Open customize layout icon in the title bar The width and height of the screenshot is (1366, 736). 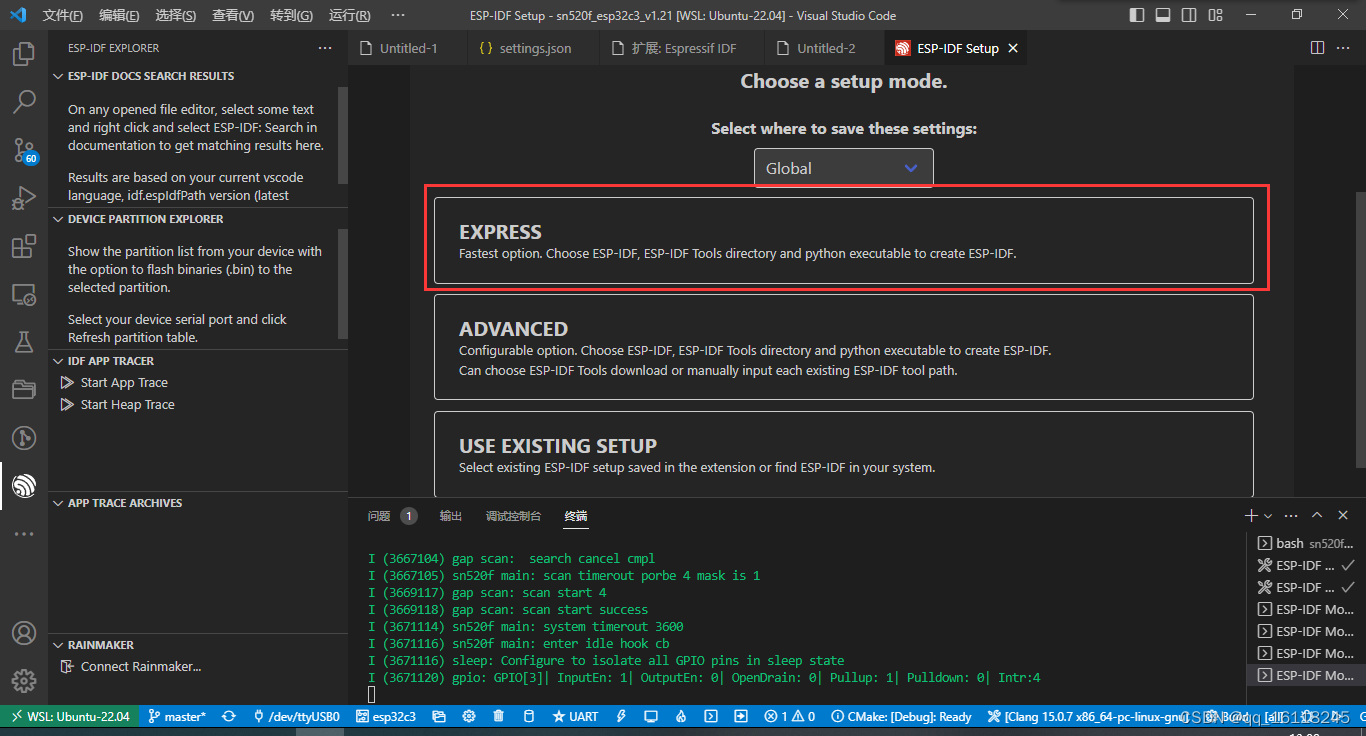click(1215, 15)
